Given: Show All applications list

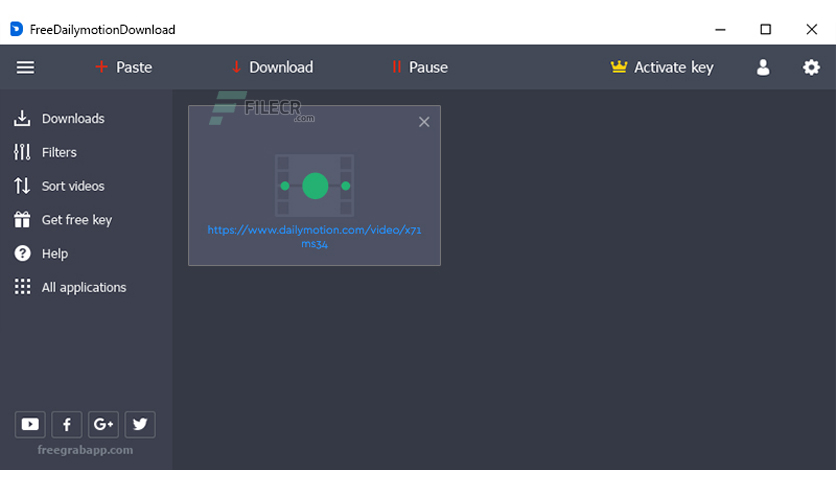Looking at the screenshot, I should pos(70,287).
